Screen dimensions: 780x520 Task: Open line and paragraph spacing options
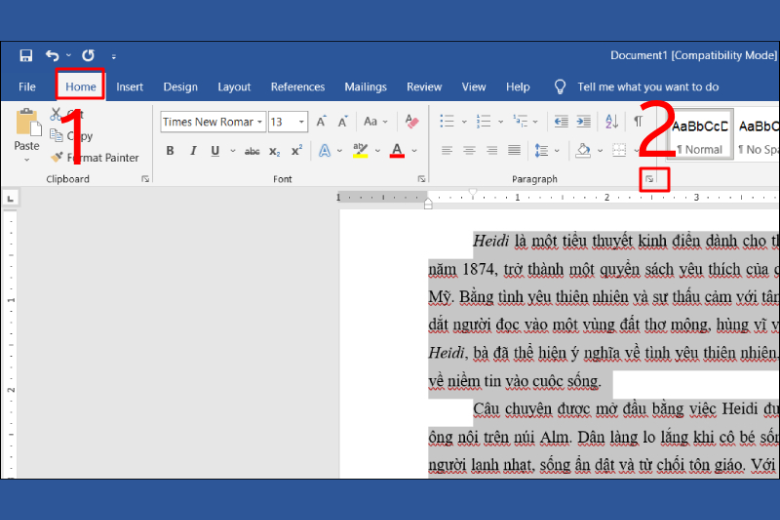click(541, 151)
